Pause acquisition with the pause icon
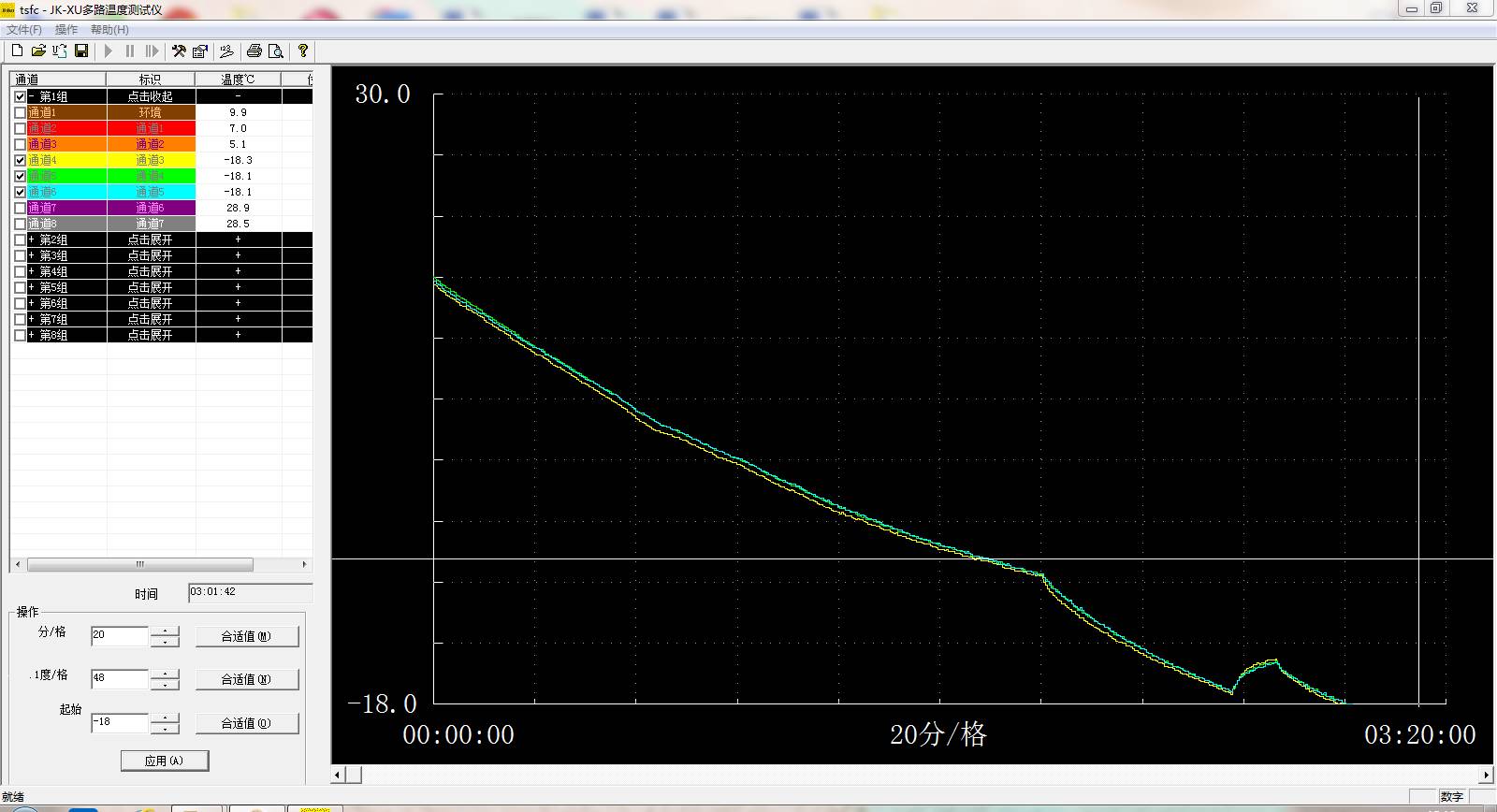The width and height of the screenshot is (1497, 812). [130, 51]
